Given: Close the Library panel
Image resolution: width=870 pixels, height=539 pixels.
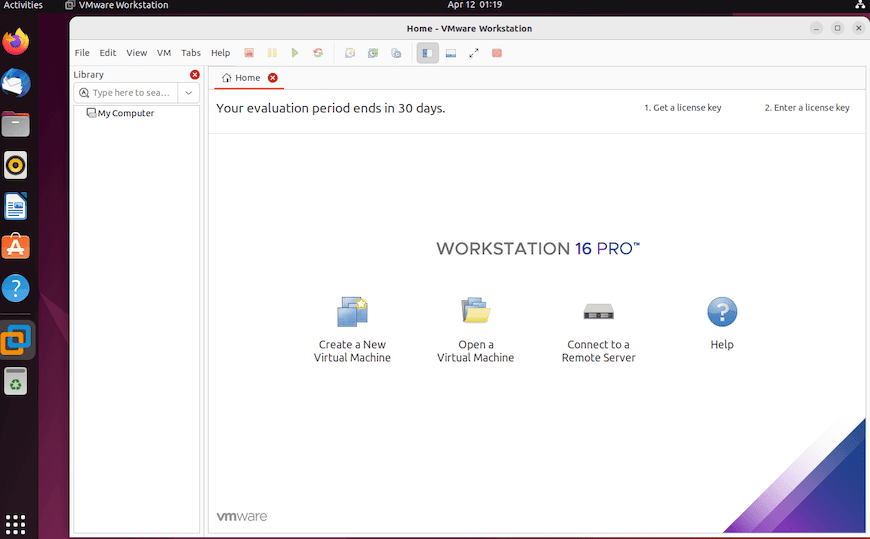Looking at the screenshot, I should 195,74.
